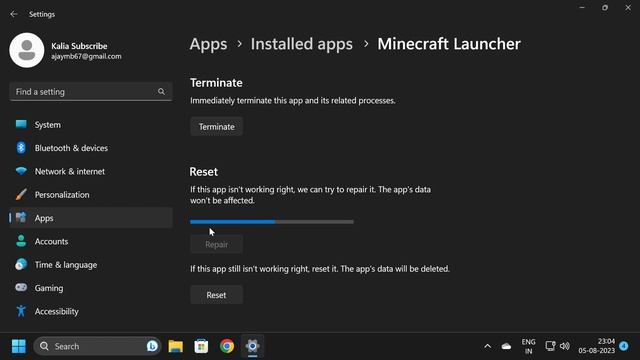Open File Explorer from the taskbar

[176, 346]
